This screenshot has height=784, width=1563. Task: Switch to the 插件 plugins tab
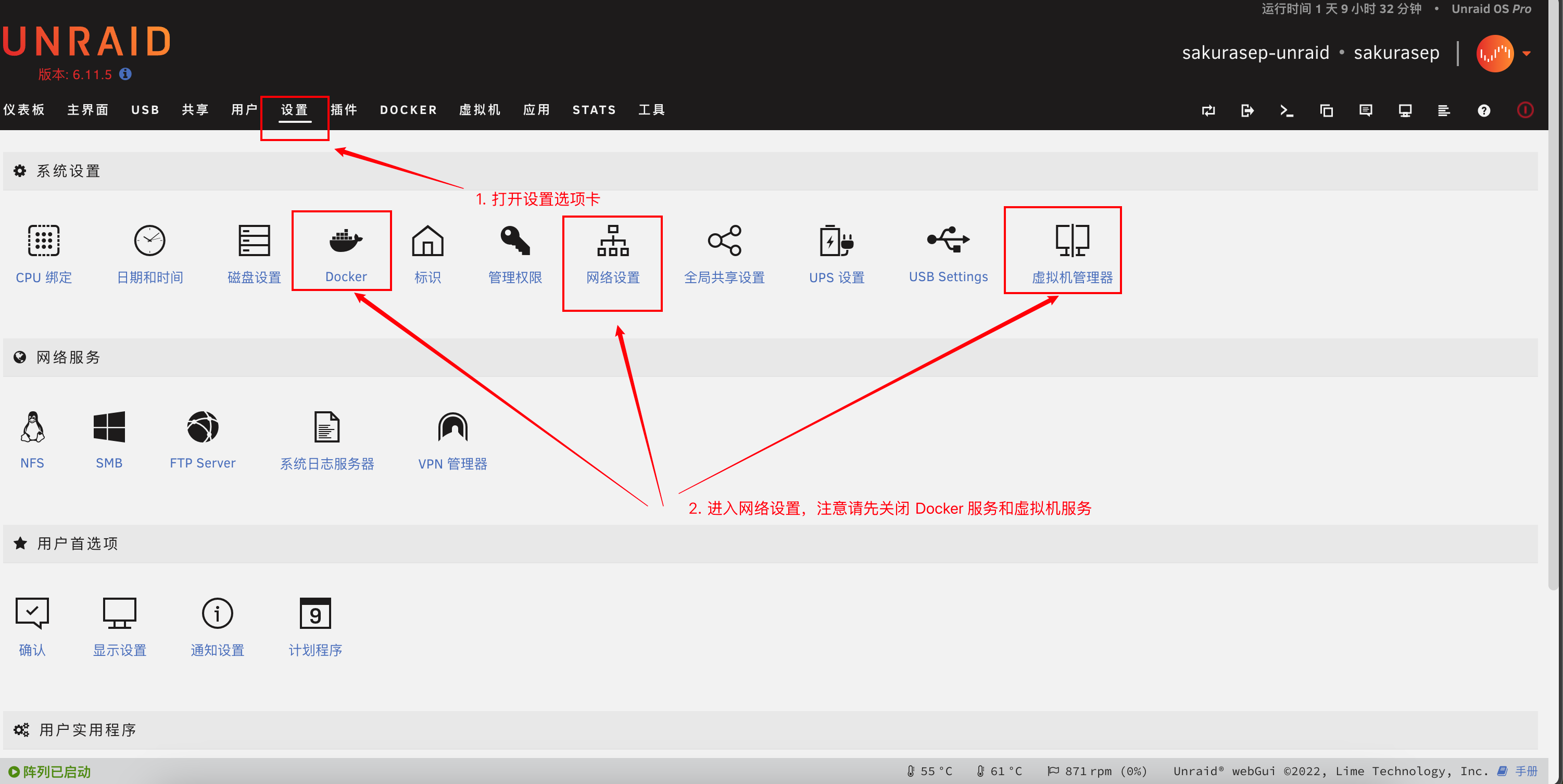[x=344, y=110]
